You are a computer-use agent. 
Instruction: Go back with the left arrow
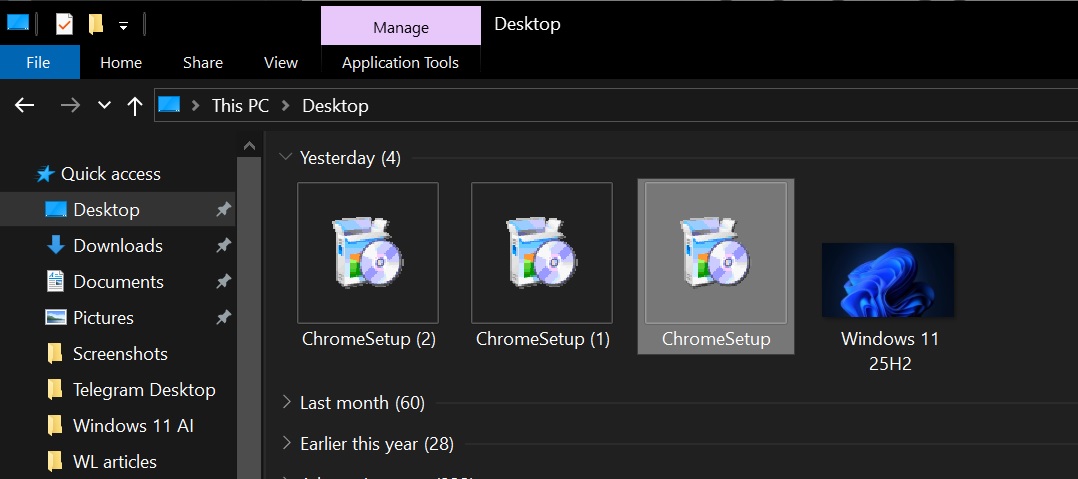pos(25,105)
